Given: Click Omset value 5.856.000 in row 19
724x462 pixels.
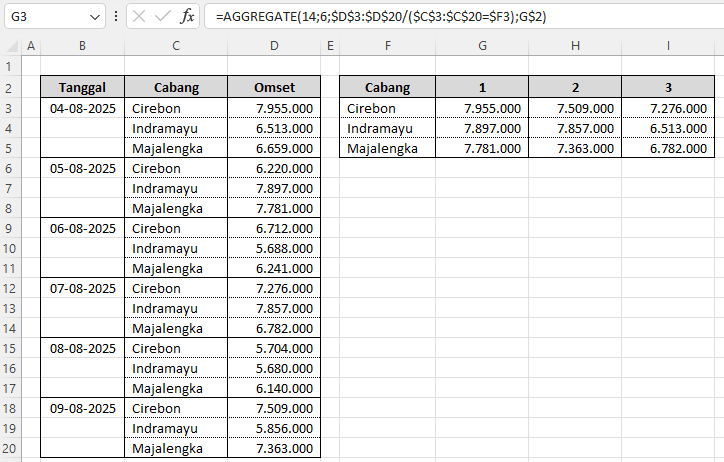Looking at the screenshot, I should point(274,428).
